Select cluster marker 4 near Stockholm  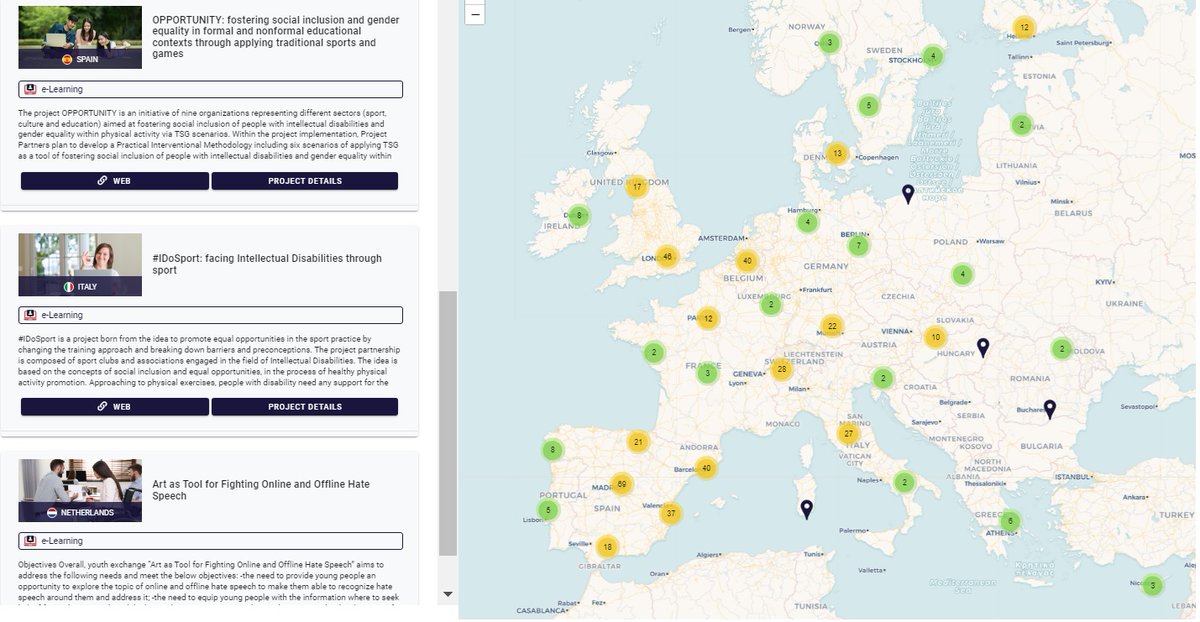932,56
